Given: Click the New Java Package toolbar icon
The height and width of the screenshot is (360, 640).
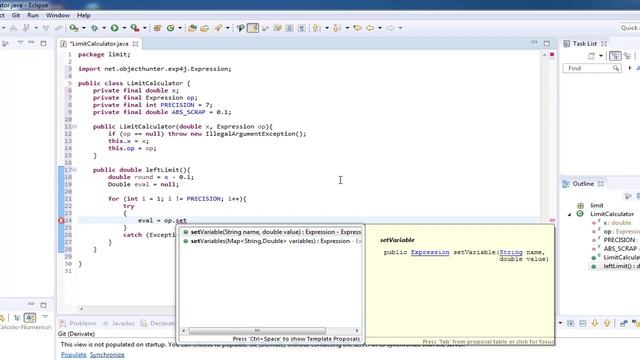Looking at the screenshot, I should (x=157, y=28).
